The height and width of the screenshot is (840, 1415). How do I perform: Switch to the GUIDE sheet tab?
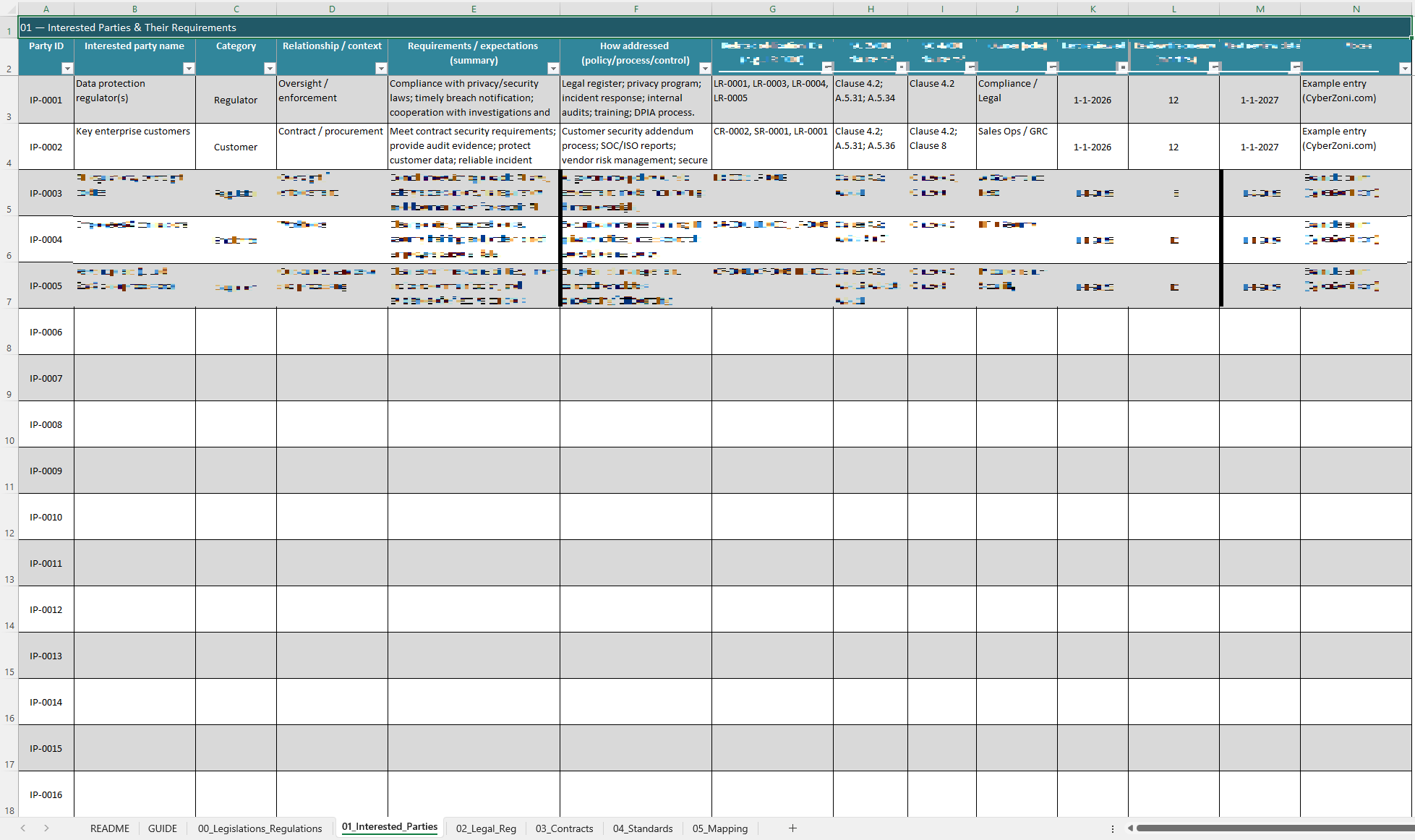point(163,828)
